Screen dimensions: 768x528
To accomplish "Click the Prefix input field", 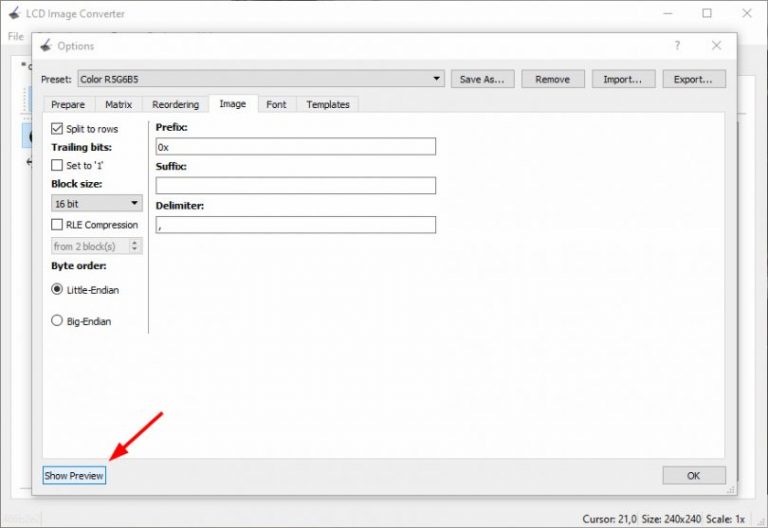I will click(295, 146).
